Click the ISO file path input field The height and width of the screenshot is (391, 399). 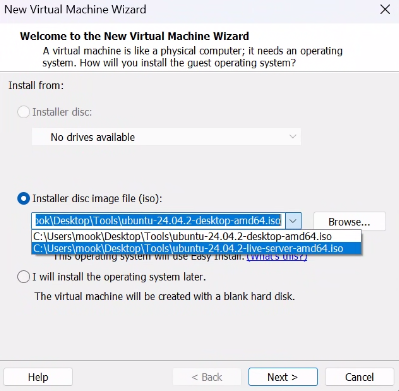(159, 221)
